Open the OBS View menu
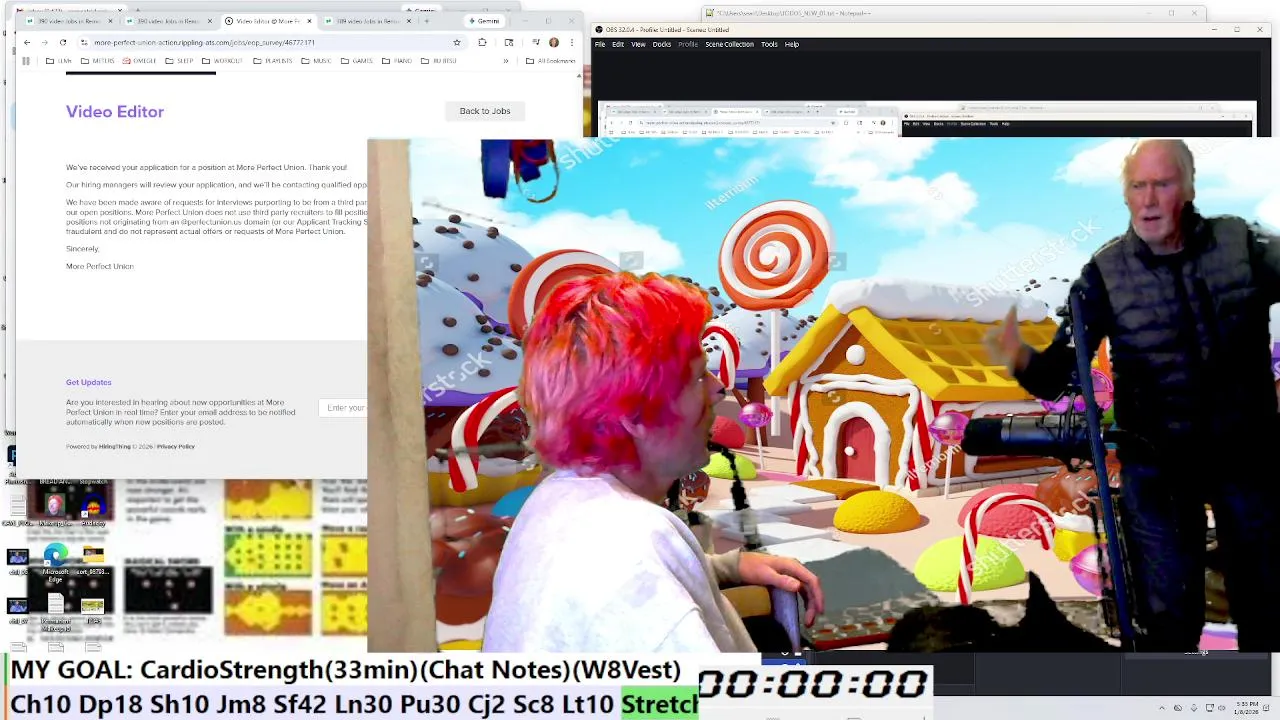1280x720 pixels. tap(638, 44)
